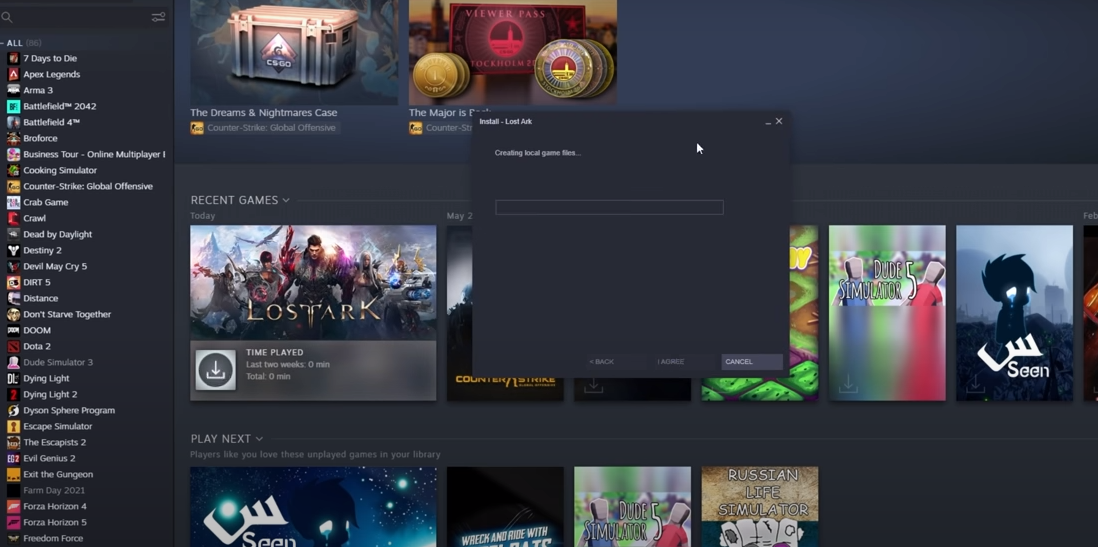
Task: Open the Russian Life Simulator card
Action: point(760,506)
